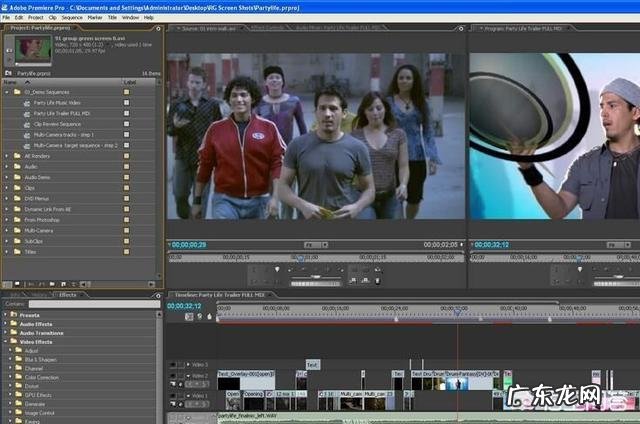Toggle label checkbox for Clip Review Sequence
The width and height of the screenshot is (640, 424).
click(x=126, y=122)
